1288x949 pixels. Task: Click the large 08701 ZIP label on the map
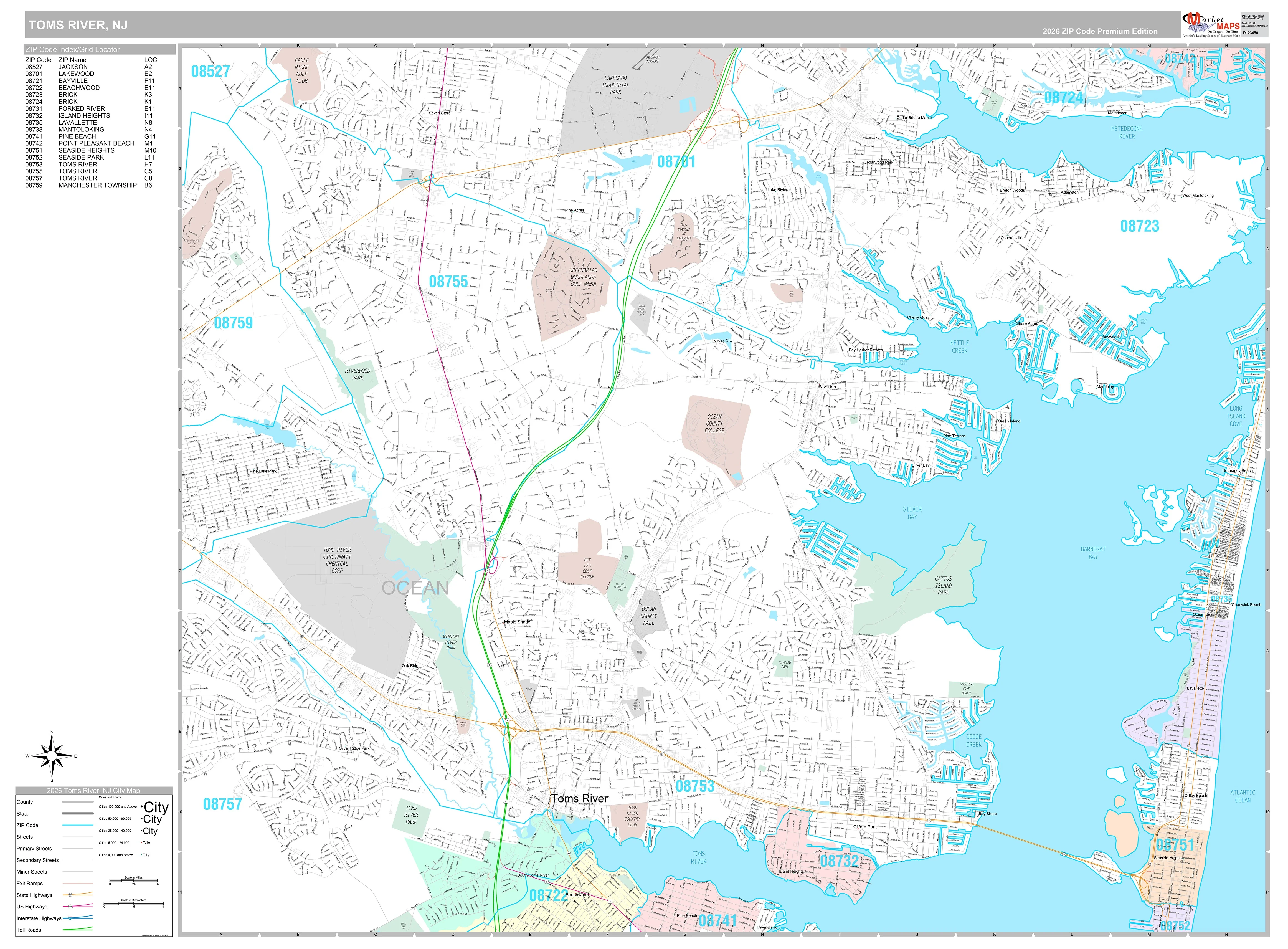(676, 162)
